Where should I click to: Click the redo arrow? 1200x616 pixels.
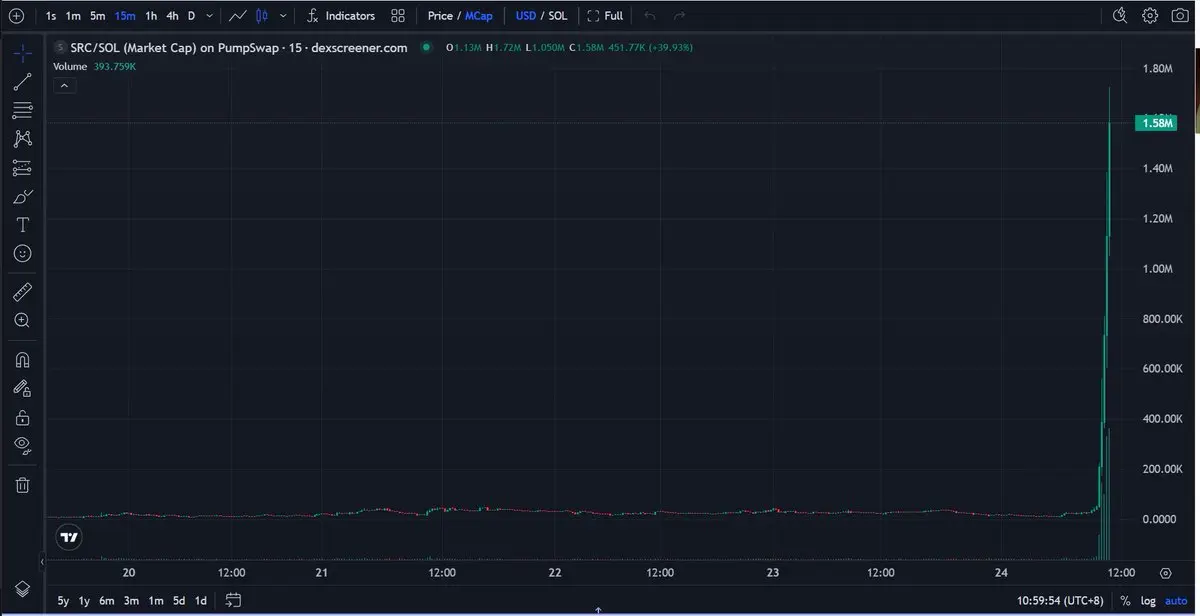(x=680, y=16)
